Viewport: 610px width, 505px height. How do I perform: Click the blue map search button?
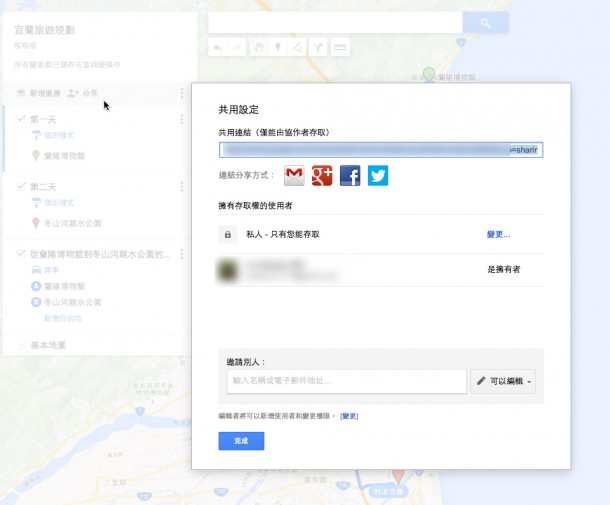[486, 23]
